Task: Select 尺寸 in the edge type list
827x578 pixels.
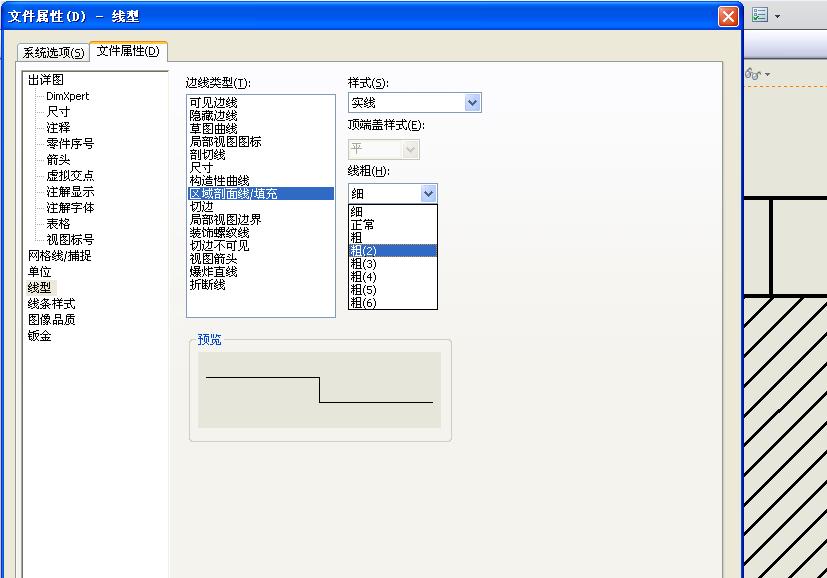Action: (x=261, y=168)
